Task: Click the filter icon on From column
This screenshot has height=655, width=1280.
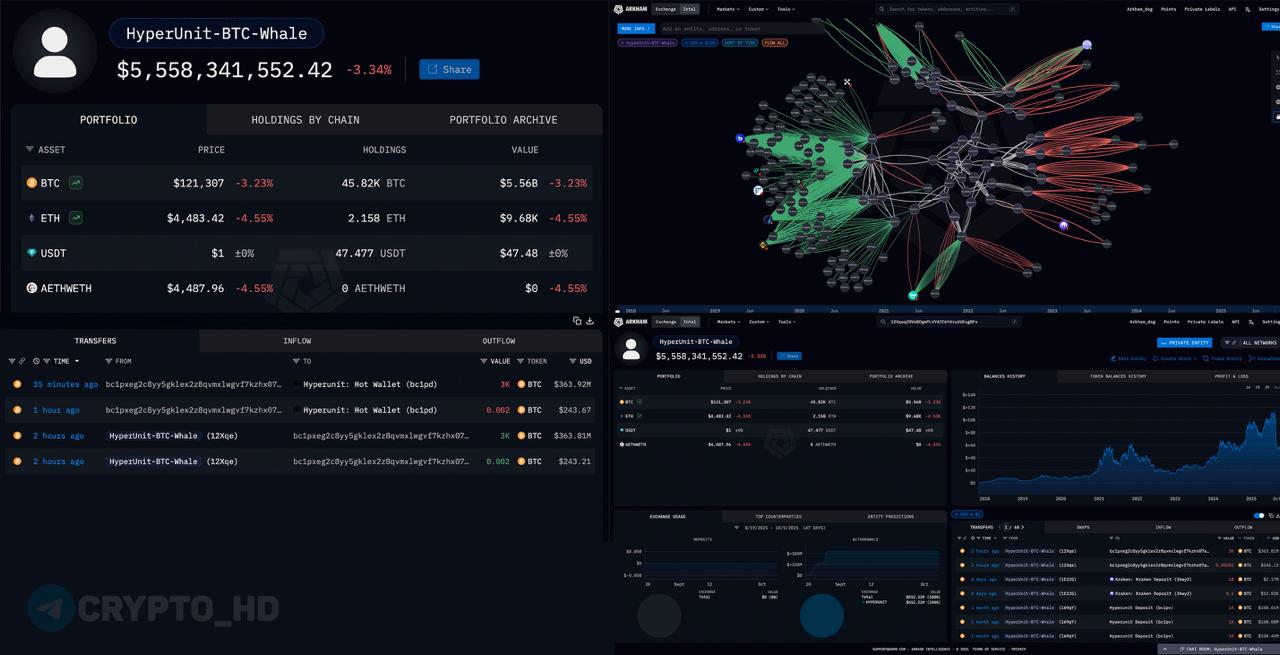Action: [x=109, y=361]
